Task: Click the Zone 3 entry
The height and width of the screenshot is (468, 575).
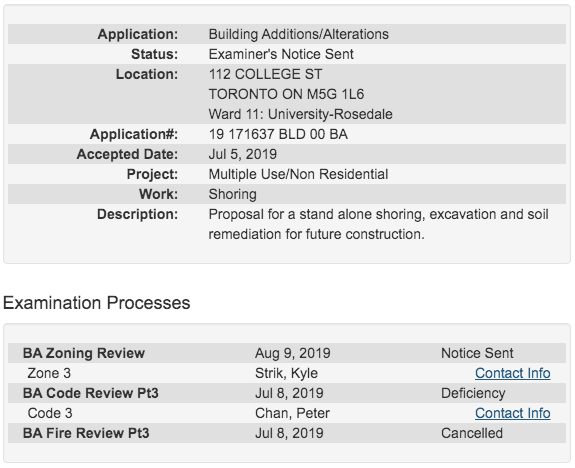Action: point(49,373)
